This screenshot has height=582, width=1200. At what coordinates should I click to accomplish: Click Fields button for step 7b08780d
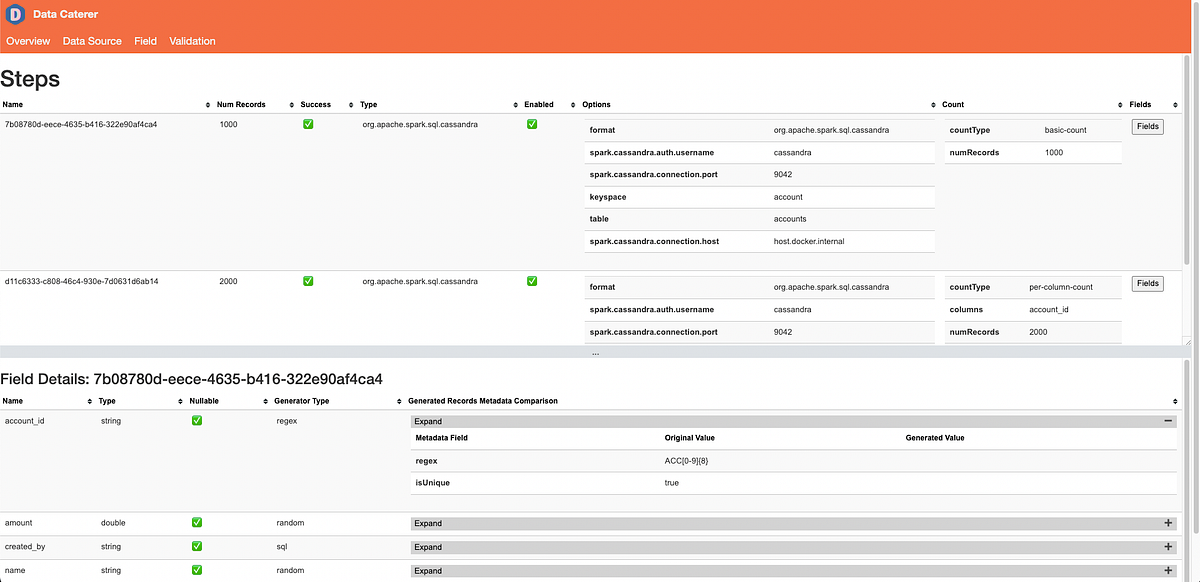(x=1147, y=126)
